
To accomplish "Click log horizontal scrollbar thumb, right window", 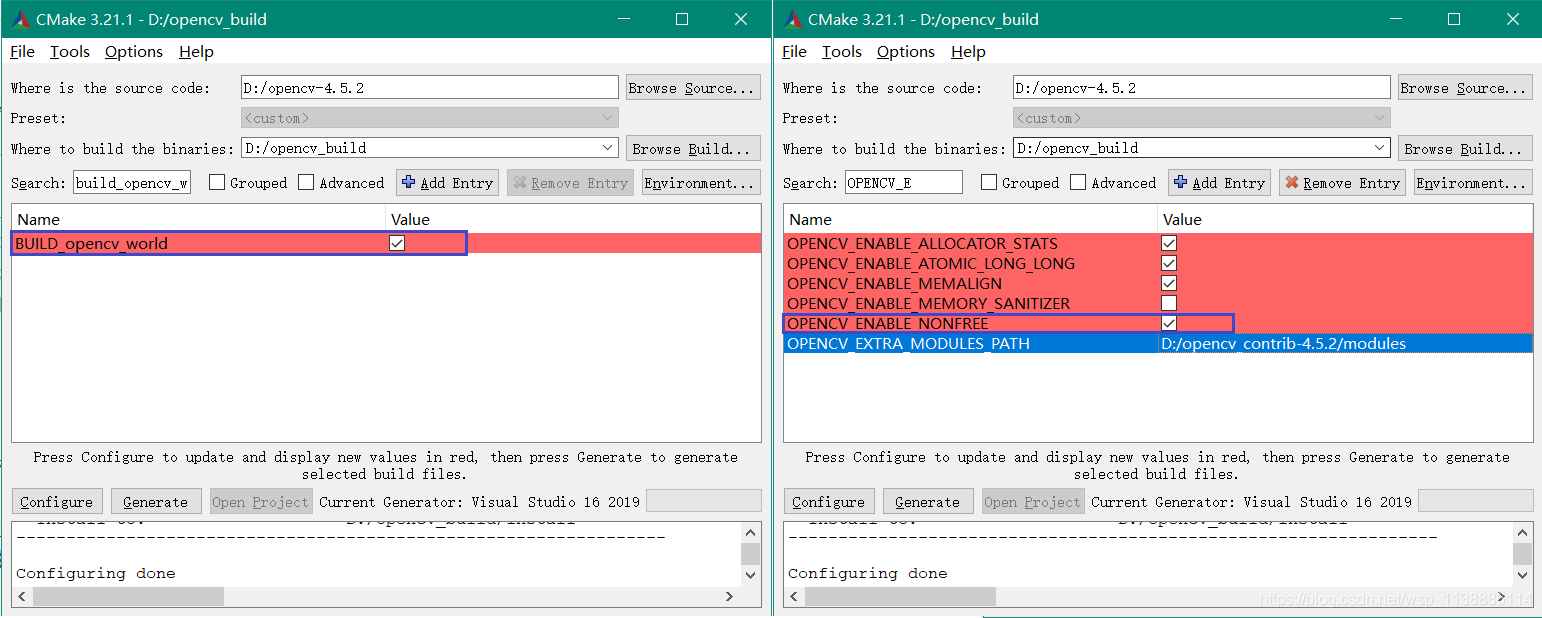I will coord(900,596).
